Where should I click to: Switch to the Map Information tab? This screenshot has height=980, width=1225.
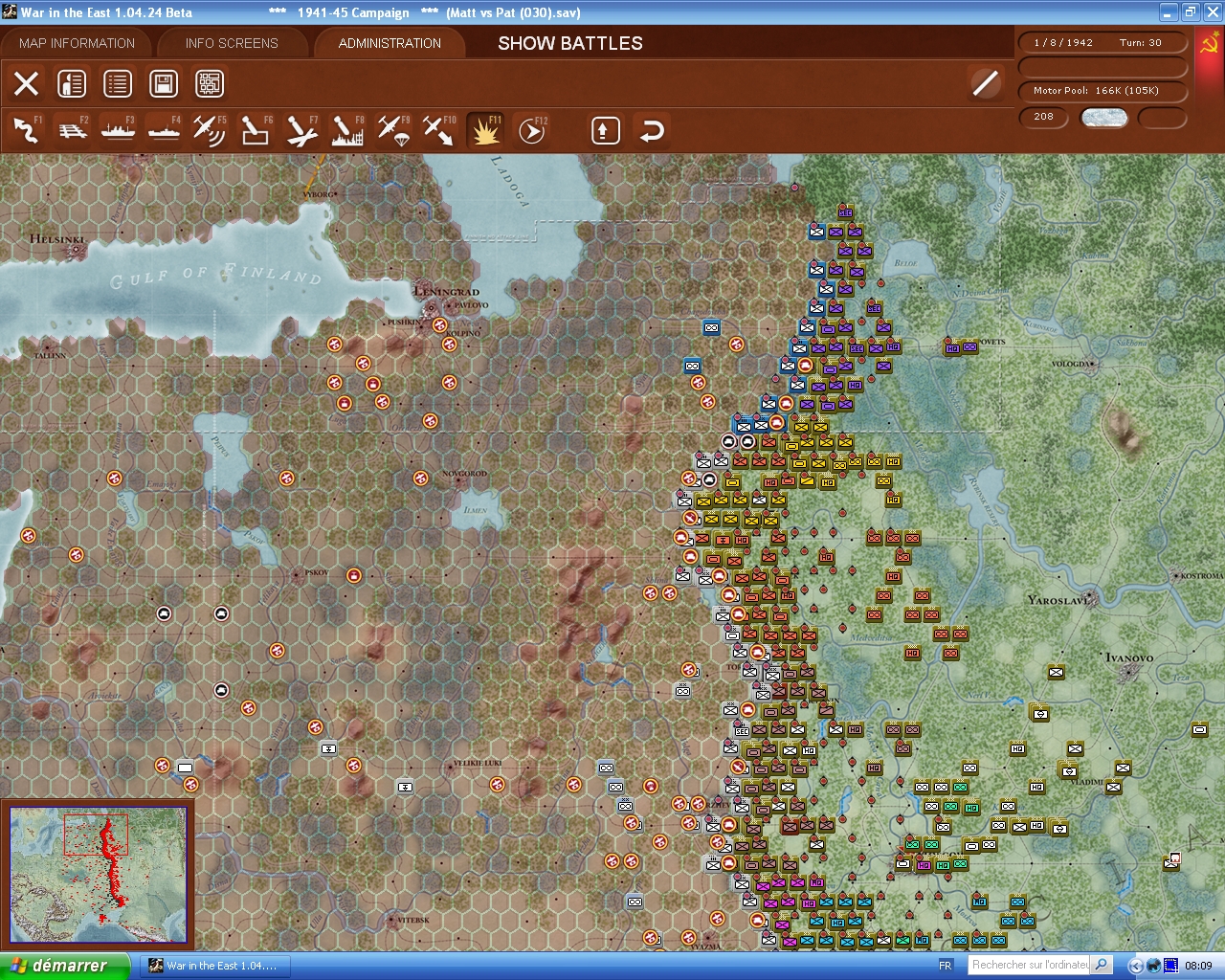(x=77, y=43)
